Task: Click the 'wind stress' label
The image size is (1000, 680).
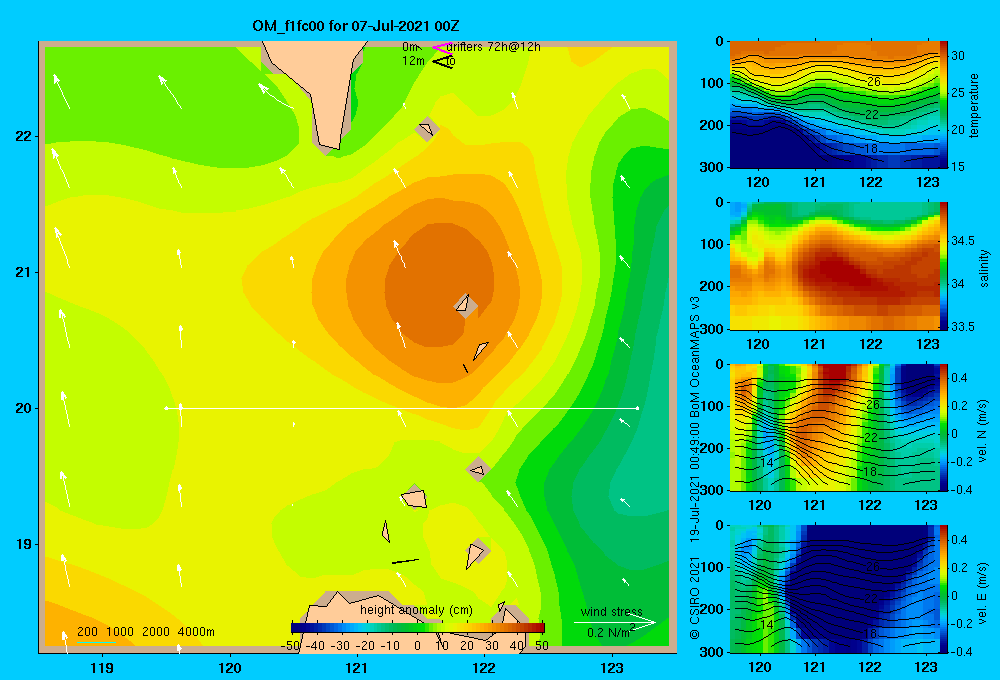Action: point(612,612)
